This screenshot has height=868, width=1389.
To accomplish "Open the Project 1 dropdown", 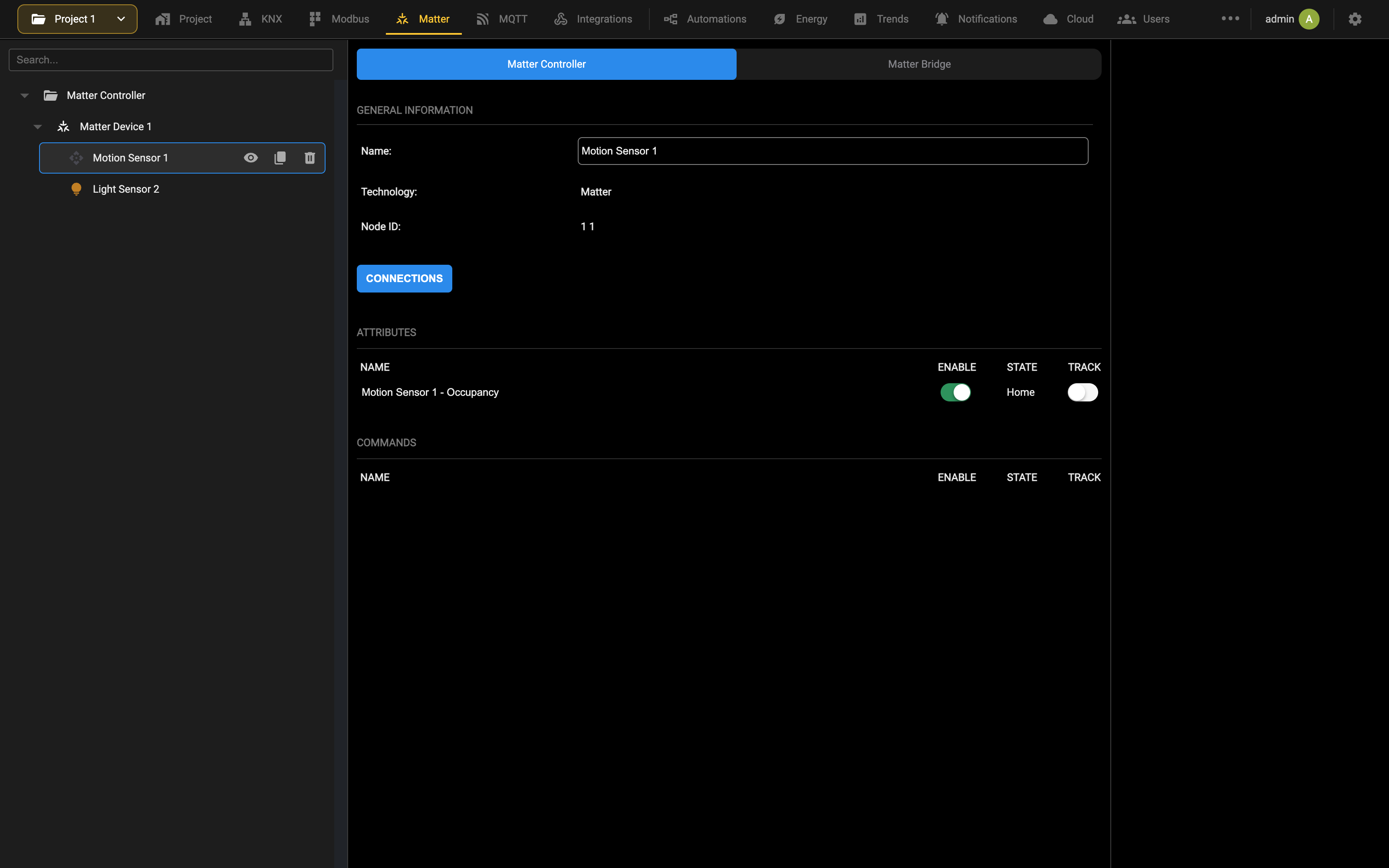I will pyautogui.click(x=77, y=19).
